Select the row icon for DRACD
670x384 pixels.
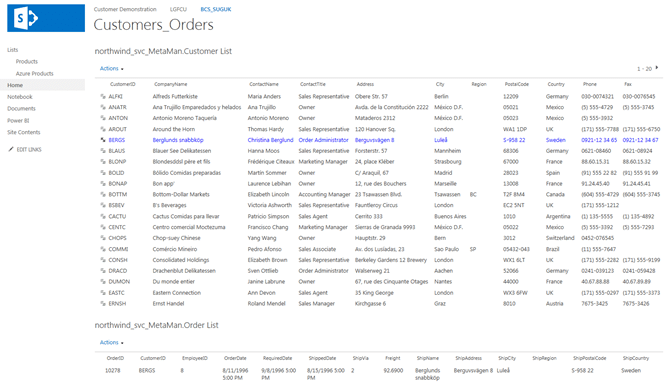(103, 271)
